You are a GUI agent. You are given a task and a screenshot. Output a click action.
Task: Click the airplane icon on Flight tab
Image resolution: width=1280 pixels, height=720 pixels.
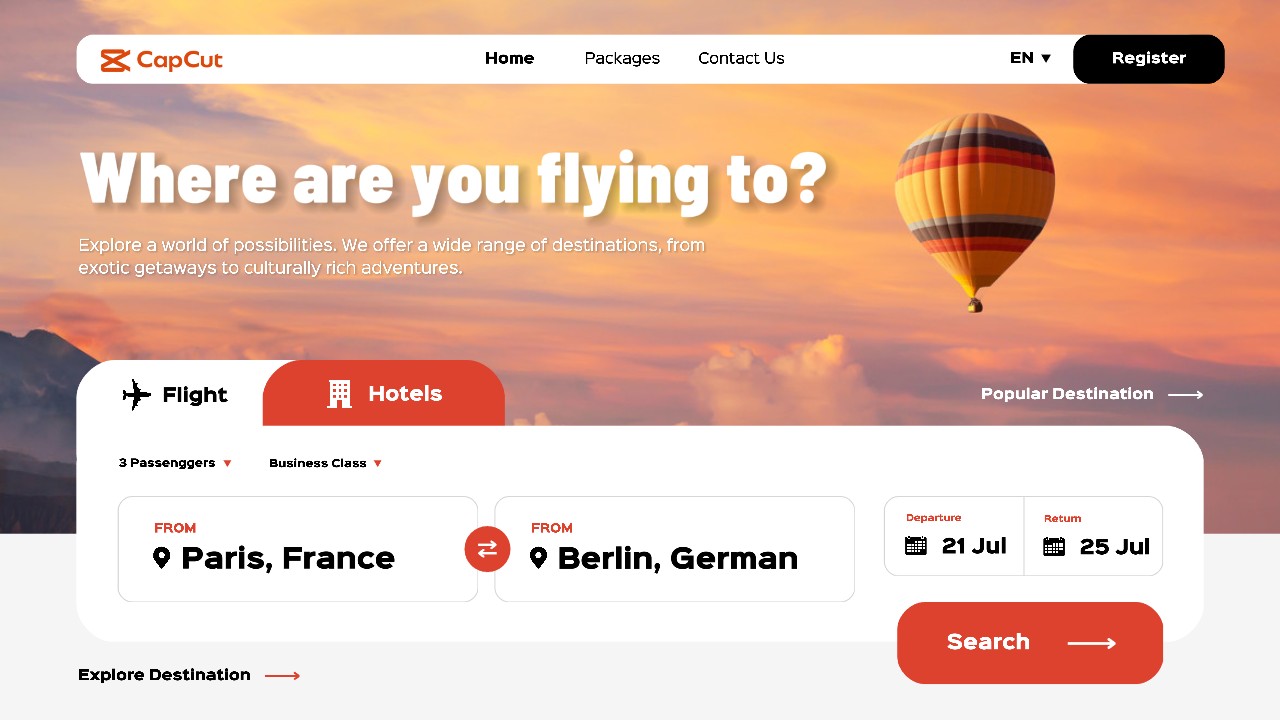(136, 395)
